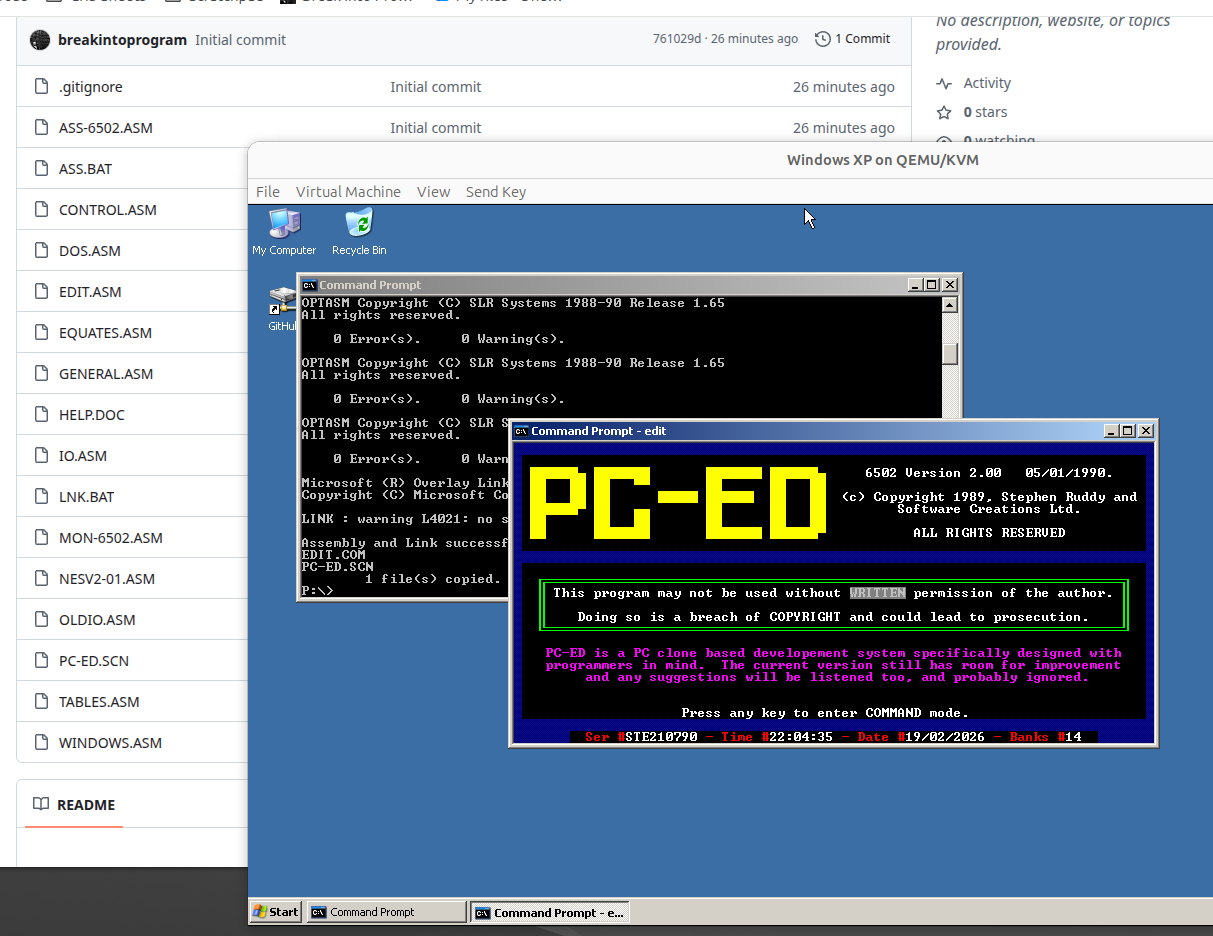This screenshot has width=1213, height=936.
Task: Open the View menu
Action: pos(433,192)
